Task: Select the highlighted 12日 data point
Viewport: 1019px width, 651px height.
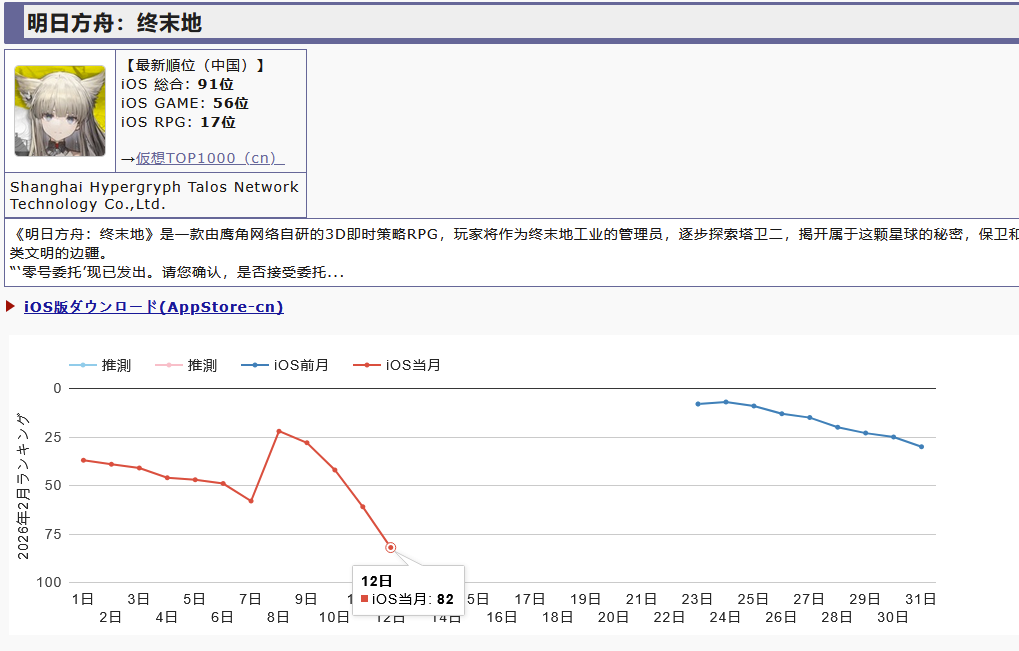Action: coord(391,548)
